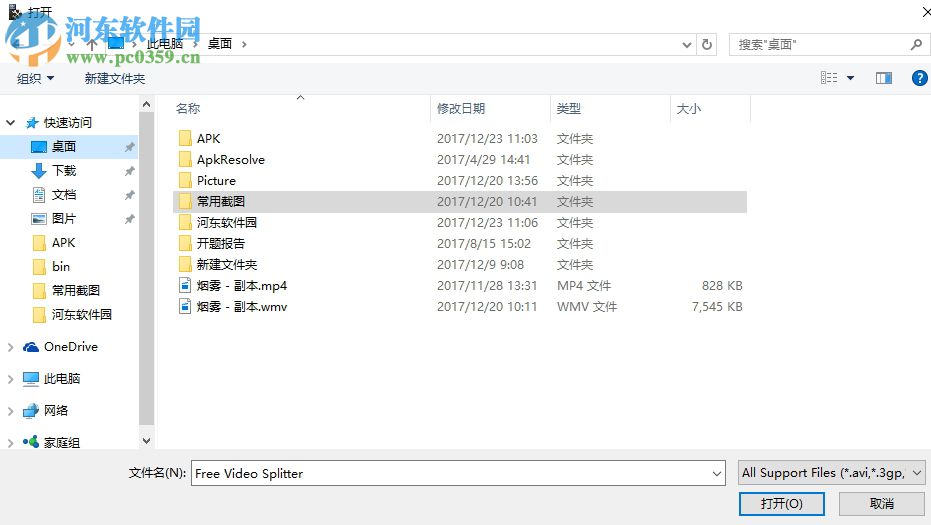Select the 河东软件园 folder in file list
This screenshot has height=525, width=931.
tap(460, 223)
